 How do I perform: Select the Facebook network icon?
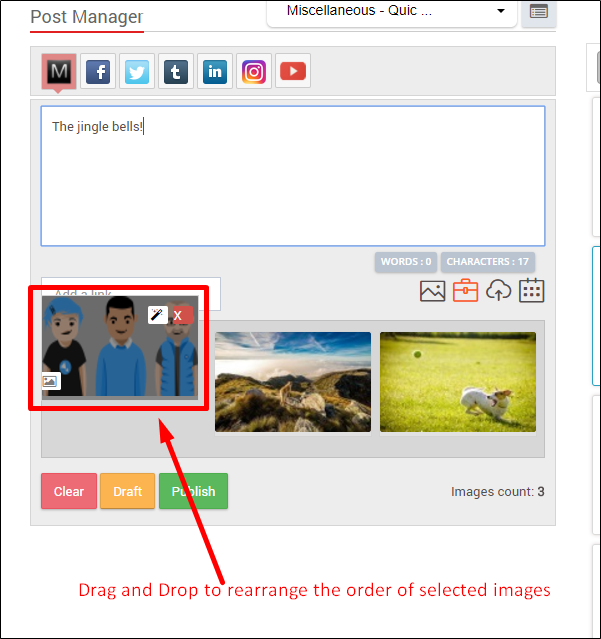tap(98, 72)
